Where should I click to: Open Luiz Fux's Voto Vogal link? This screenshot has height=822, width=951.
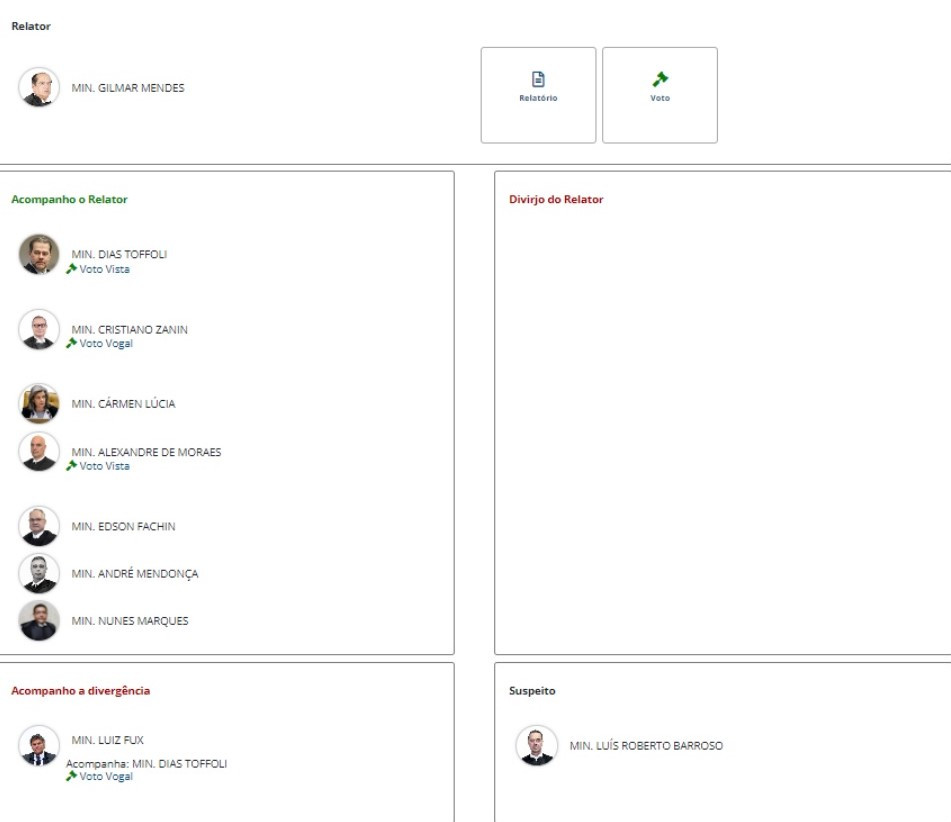click(x=105, y=777)
